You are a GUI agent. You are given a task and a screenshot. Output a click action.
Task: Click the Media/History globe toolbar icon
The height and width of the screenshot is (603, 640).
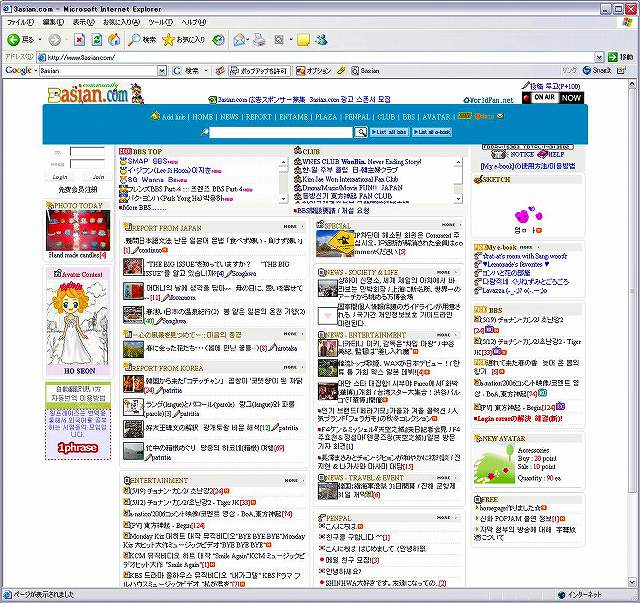(x=219, y=40)
